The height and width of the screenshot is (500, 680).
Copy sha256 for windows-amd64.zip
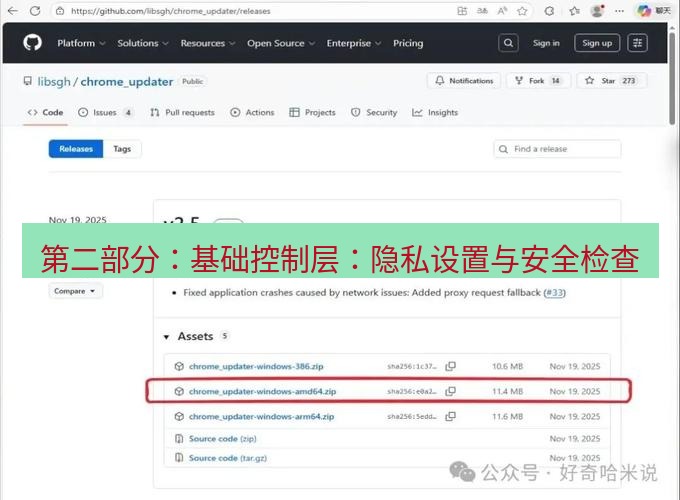(451, 392)
